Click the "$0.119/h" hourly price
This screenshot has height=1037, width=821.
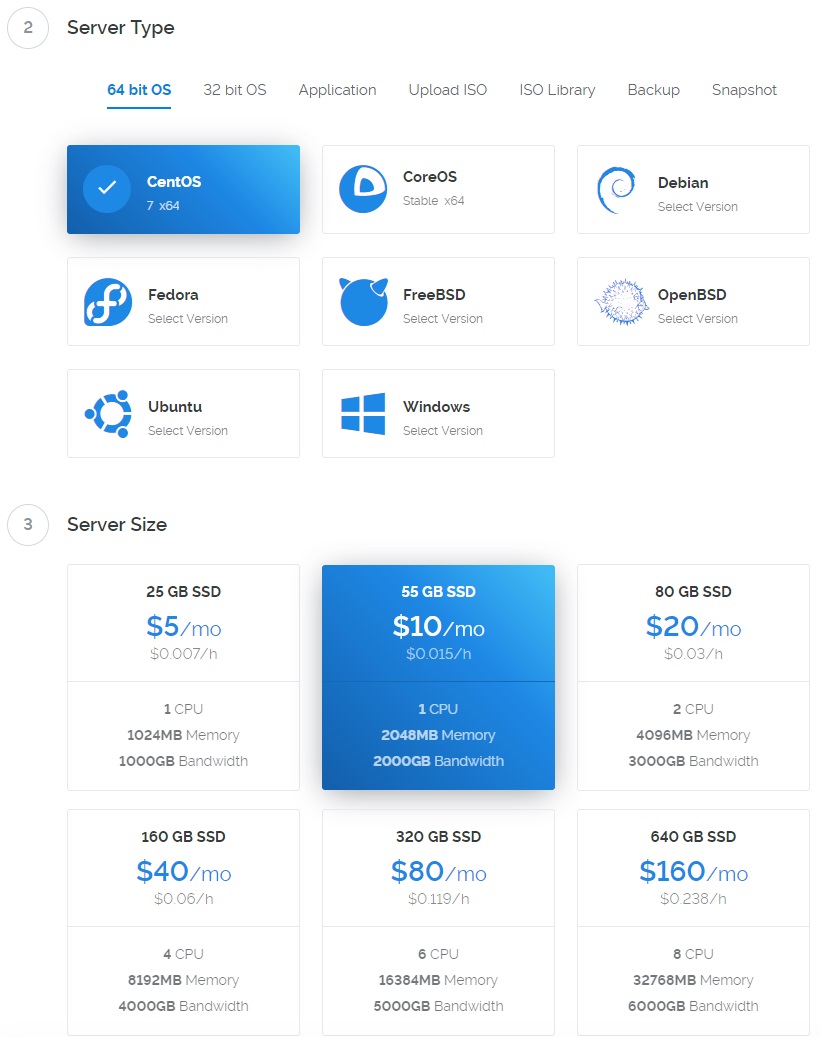pos(438,899)
